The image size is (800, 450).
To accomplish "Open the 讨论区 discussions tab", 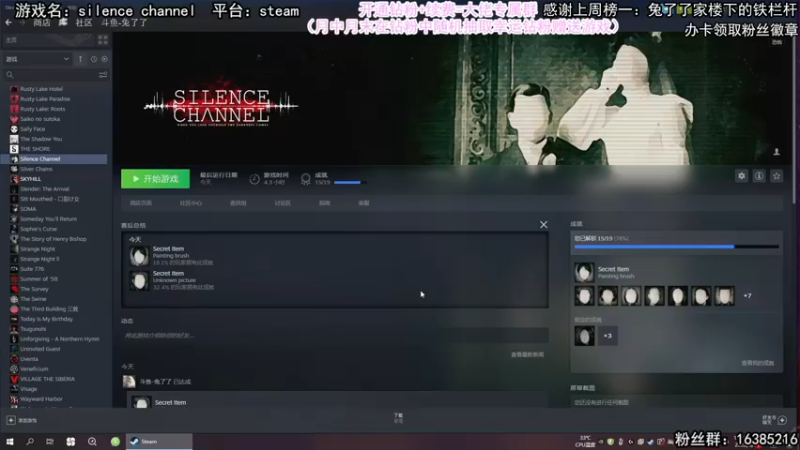I will coord(283,203).
